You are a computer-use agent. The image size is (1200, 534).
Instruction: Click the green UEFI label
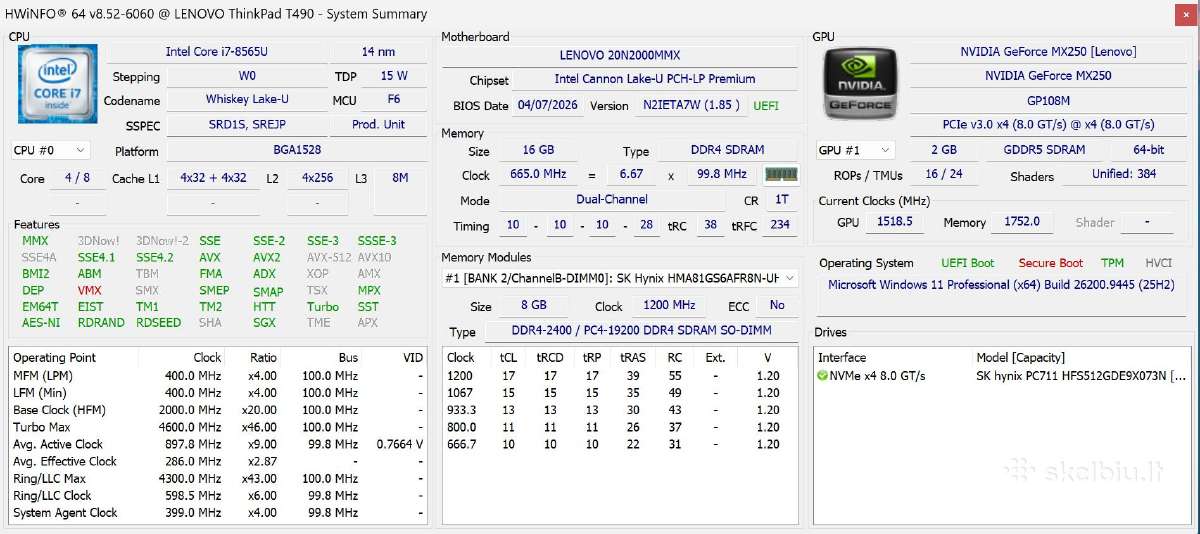tap(766, 105)
